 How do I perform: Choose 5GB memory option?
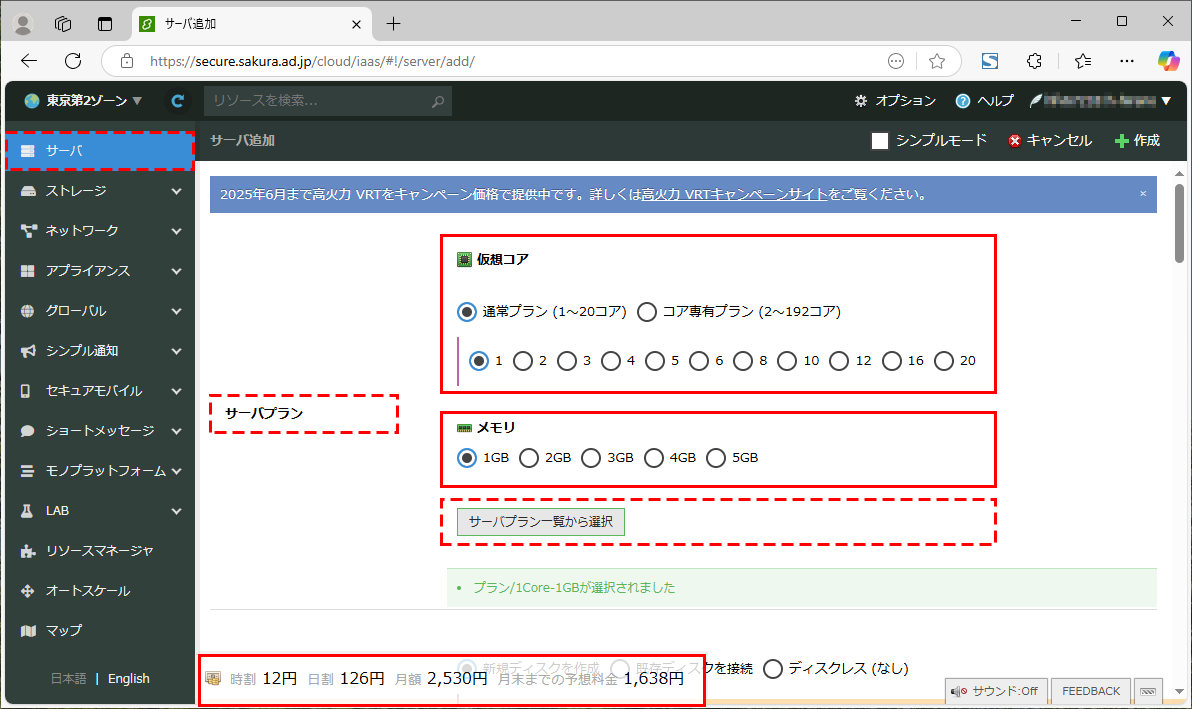[x=716, y=457]
